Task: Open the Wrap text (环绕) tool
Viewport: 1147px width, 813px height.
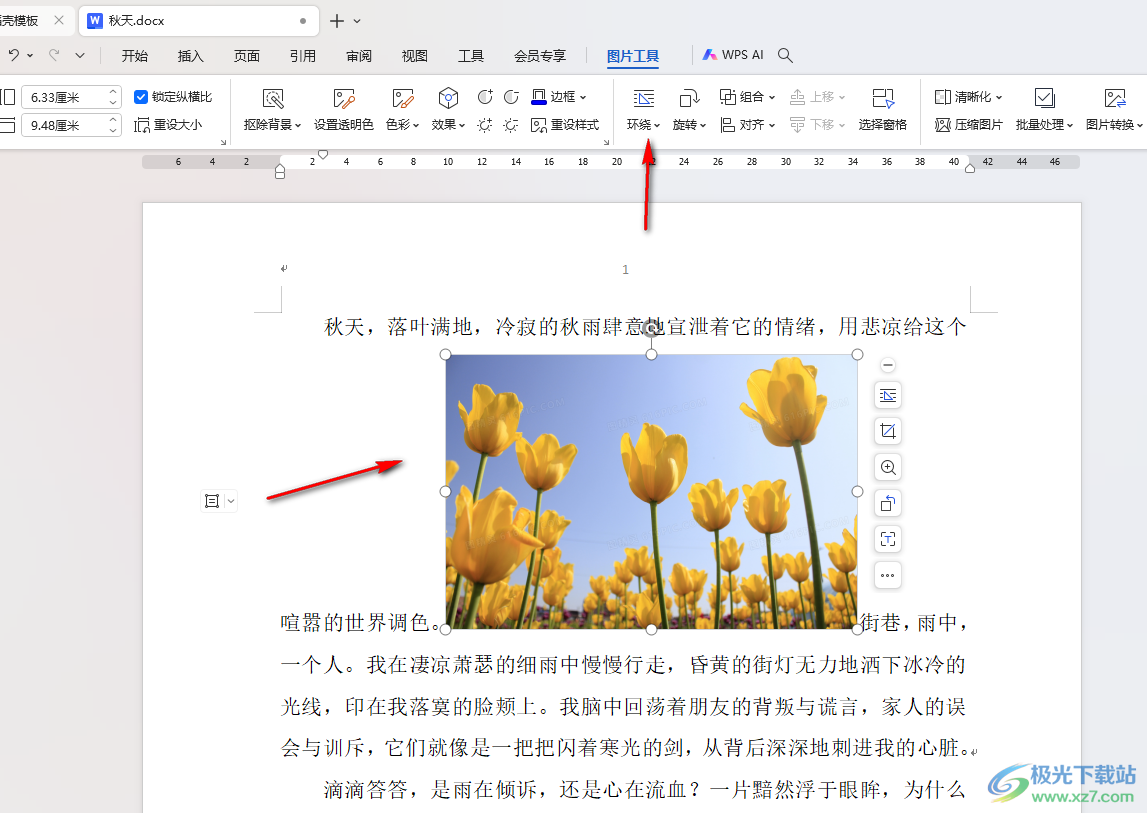Action: (643, 110)
